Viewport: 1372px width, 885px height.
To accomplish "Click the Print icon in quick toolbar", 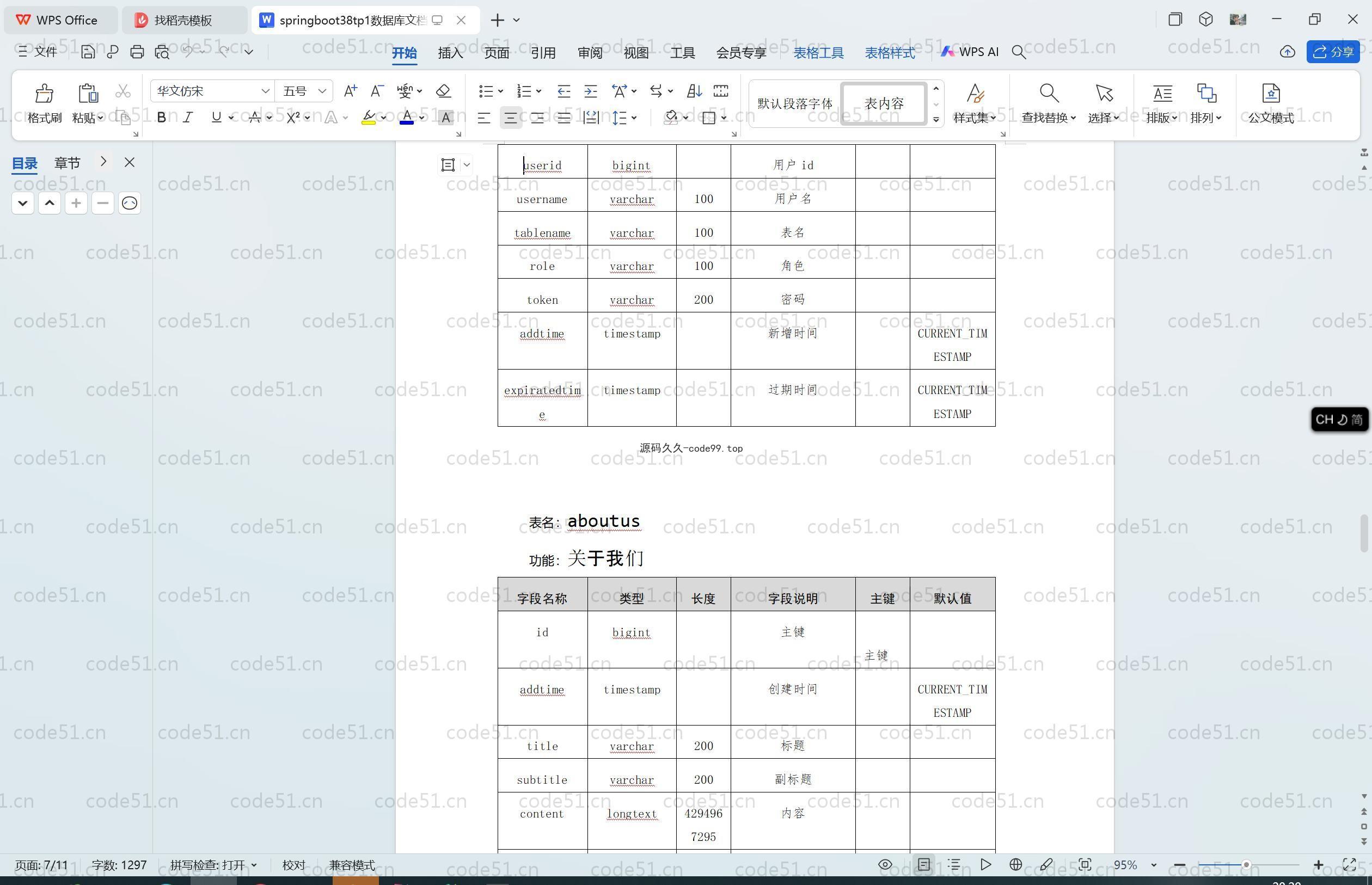I will click(137, 52).
